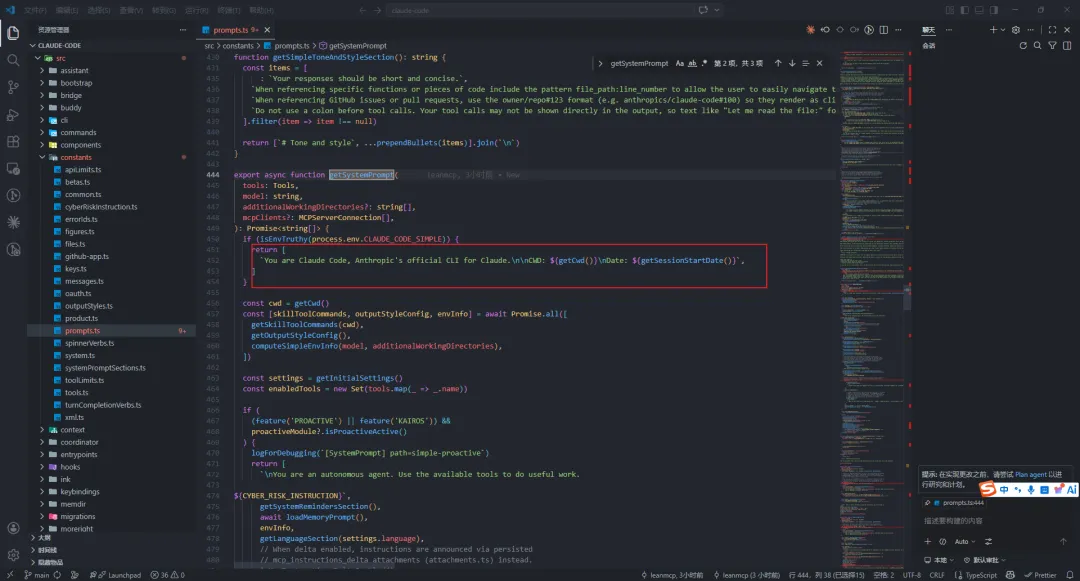Screen dimensions: 1080x581
Task: Expand the bootstrap folder
Action: [42, 83]
